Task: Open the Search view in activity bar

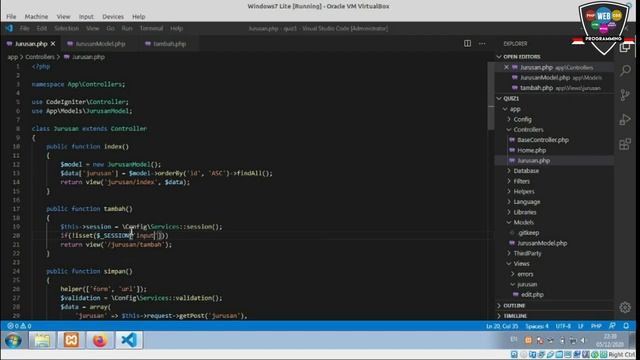Action: pos(625,71)
